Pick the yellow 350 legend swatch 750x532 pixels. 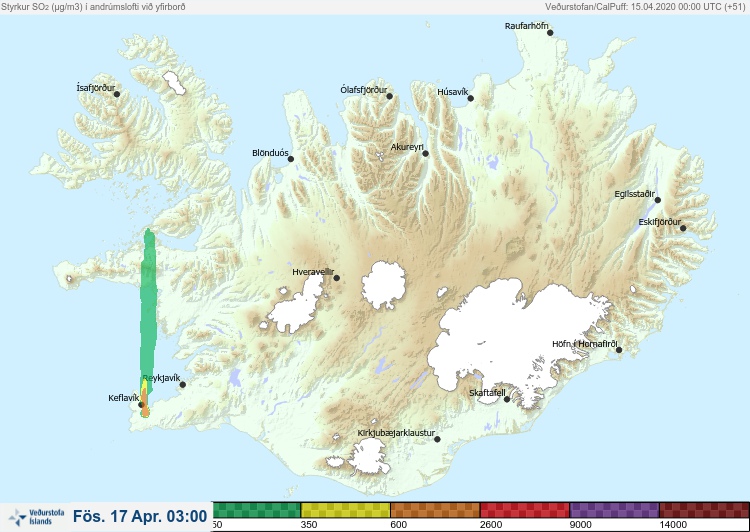pos(345,510)
